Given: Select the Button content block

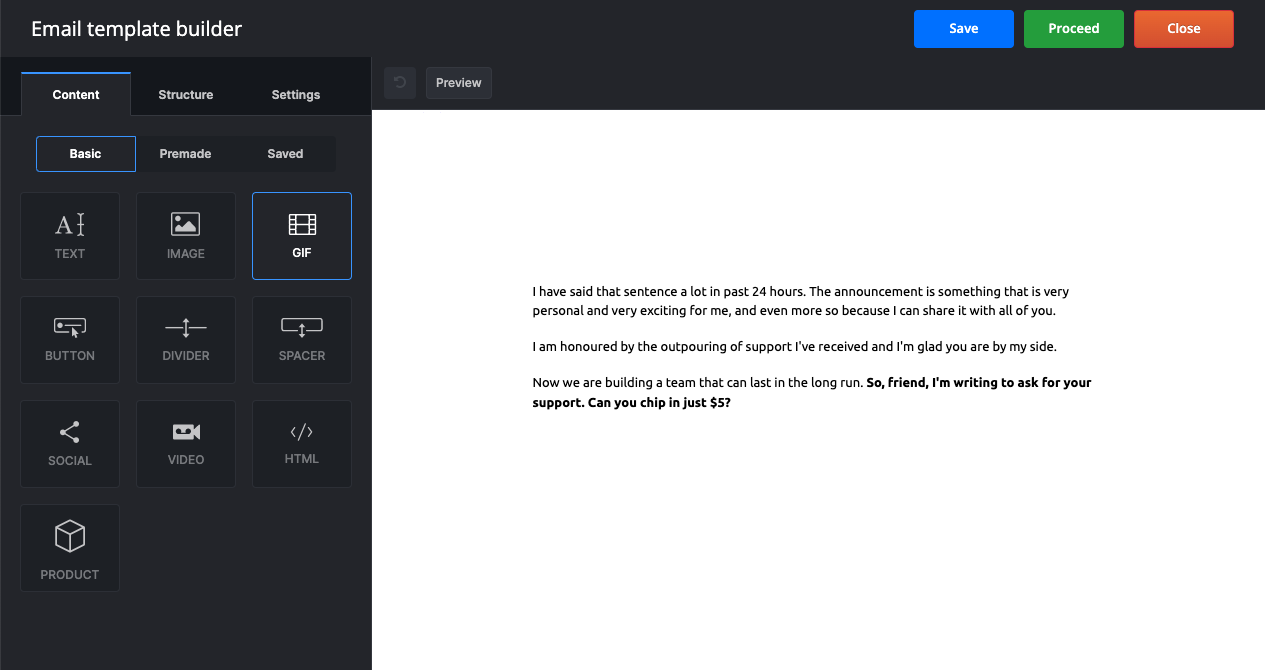Looking at the screenshot, I should tap(70, 340).
